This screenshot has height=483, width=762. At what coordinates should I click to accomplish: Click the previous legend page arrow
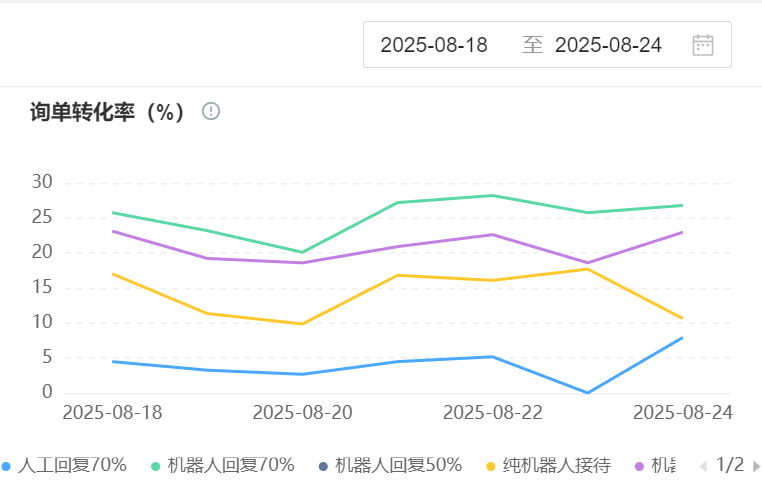point(702,466)
